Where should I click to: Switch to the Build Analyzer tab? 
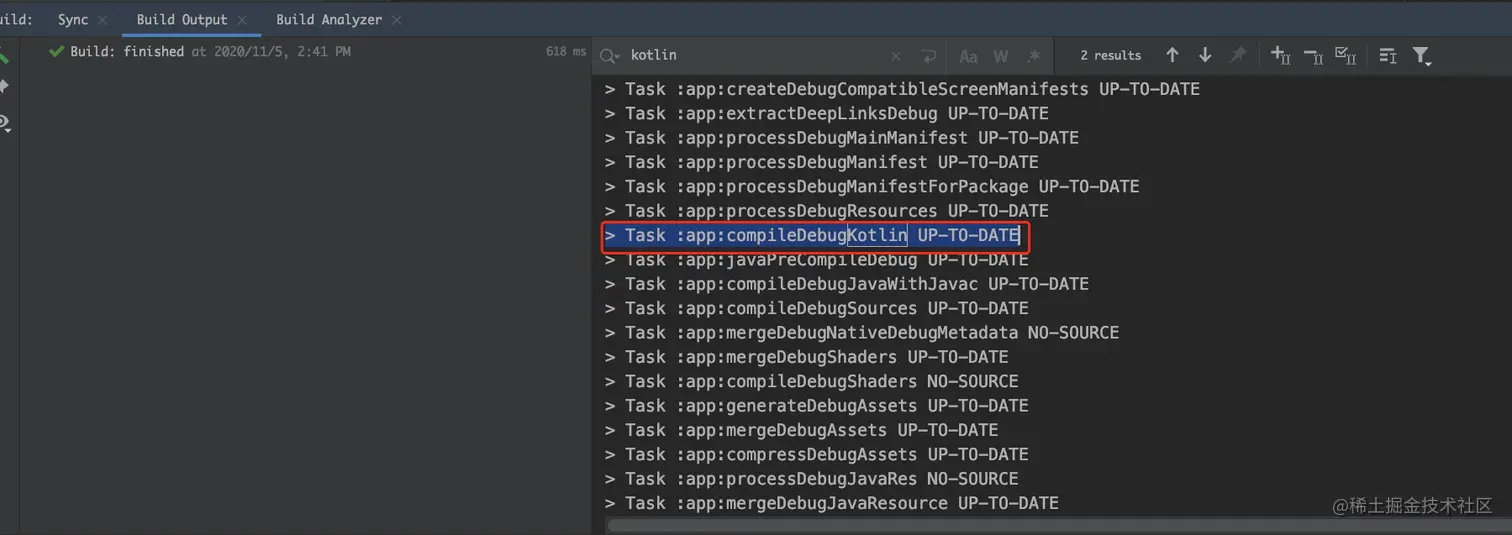pos(329,20)
